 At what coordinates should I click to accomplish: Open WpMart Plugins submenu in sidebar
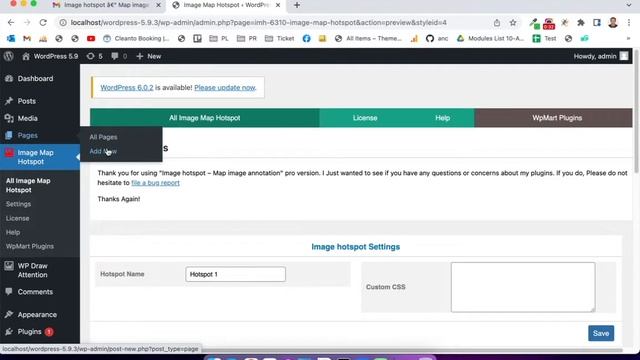(30, 246)
